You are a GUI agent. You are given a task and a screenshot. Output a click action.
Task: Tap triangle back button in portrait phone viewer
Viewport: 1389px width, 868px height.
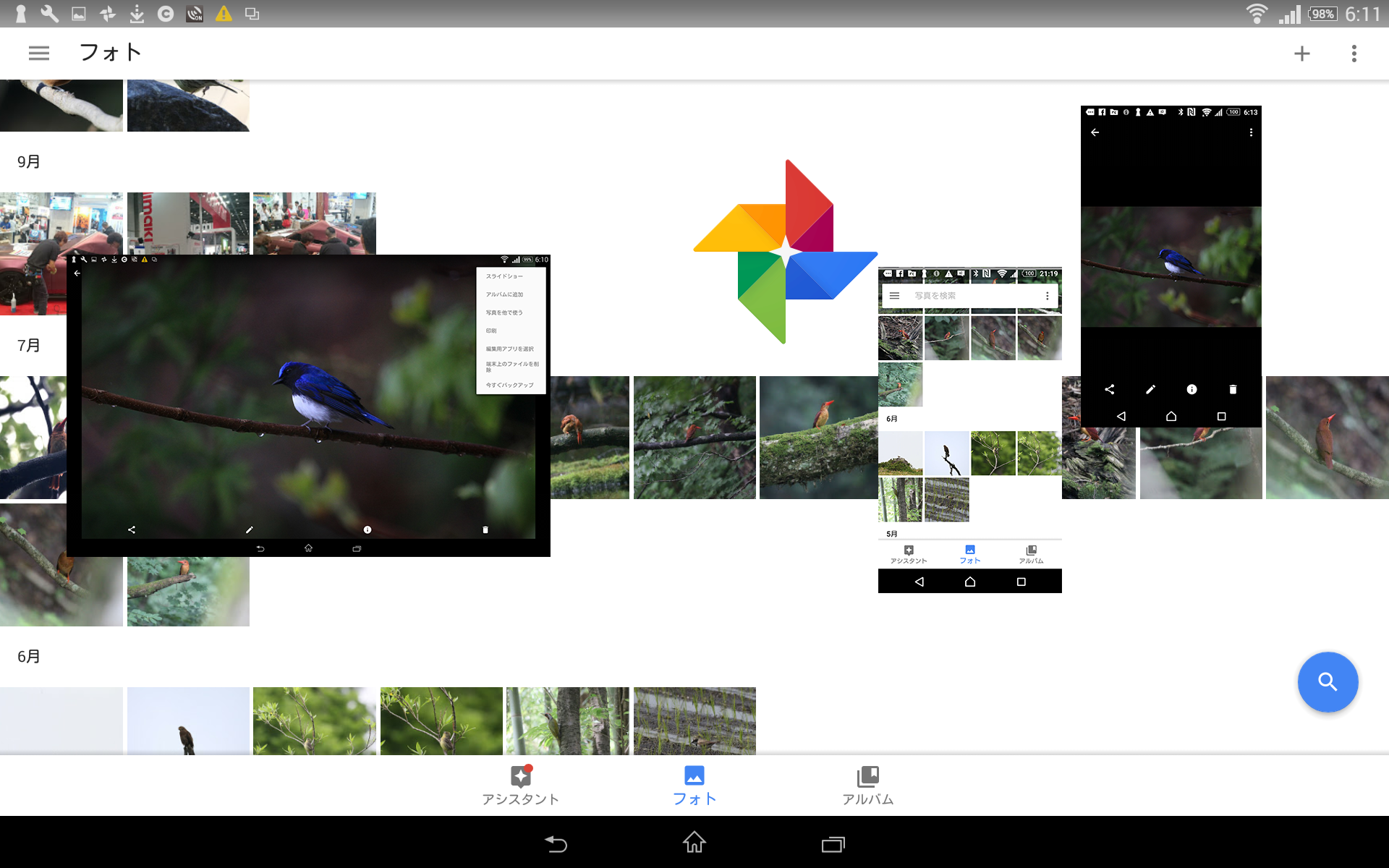tap(1121, 416)
